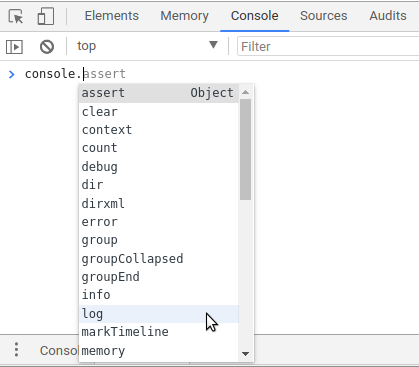Switch to the Memory tab
Viewport: 419px width, 367px height.
tap(184, 16)
